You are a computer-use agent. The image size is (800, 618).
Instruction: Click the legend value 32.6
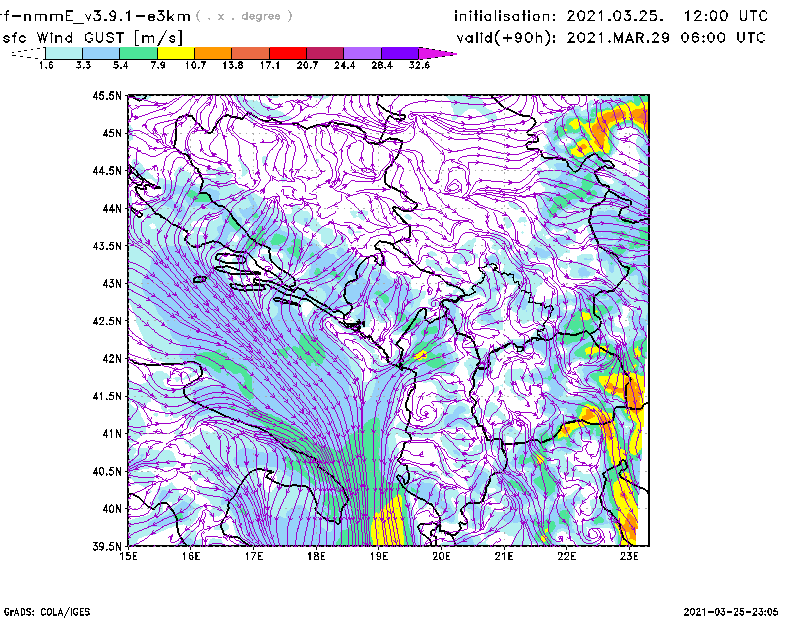419,65
